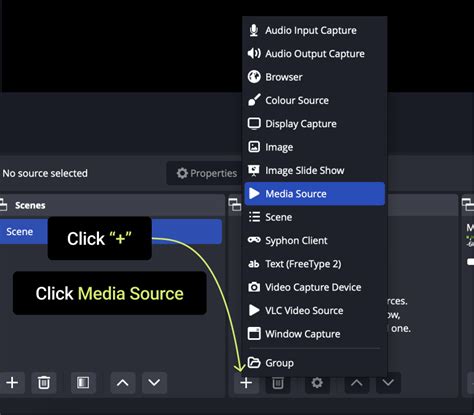474x415 pixels.
Task: Click Media Source in the menu
Action: point(315,194)
